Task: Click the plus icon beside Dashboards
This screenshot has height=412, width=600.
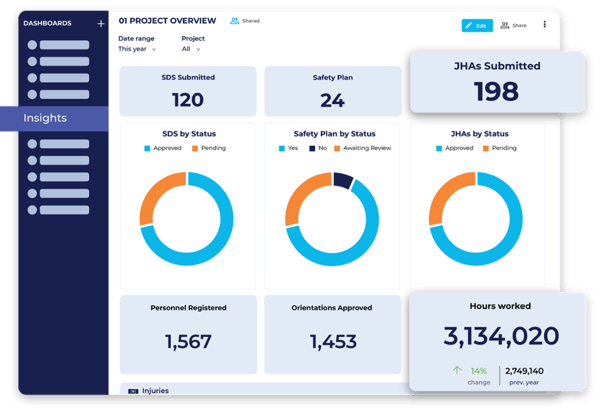Action: pyautogui.click(x=100, y=23)
